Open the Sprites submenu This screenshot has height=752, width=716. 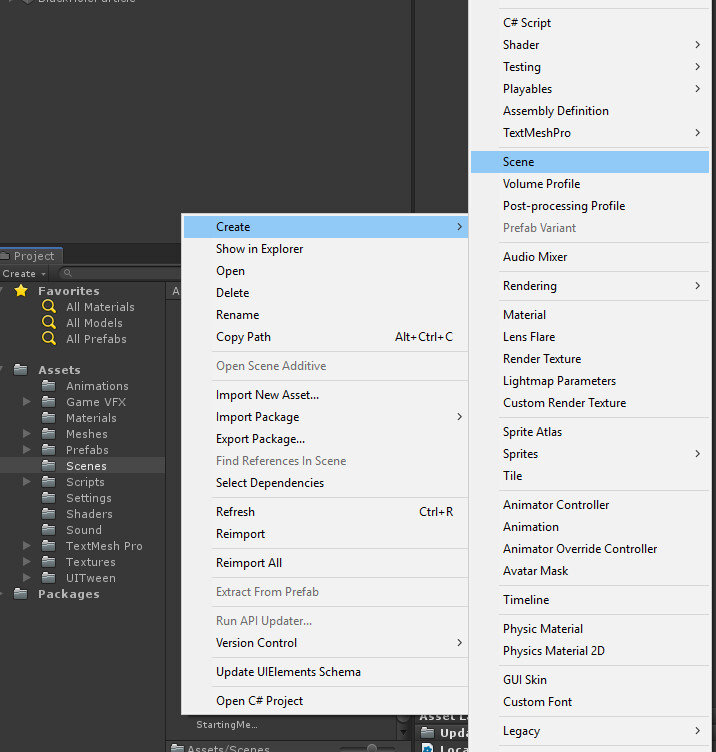pyautogui.click(x=590, y=454)
